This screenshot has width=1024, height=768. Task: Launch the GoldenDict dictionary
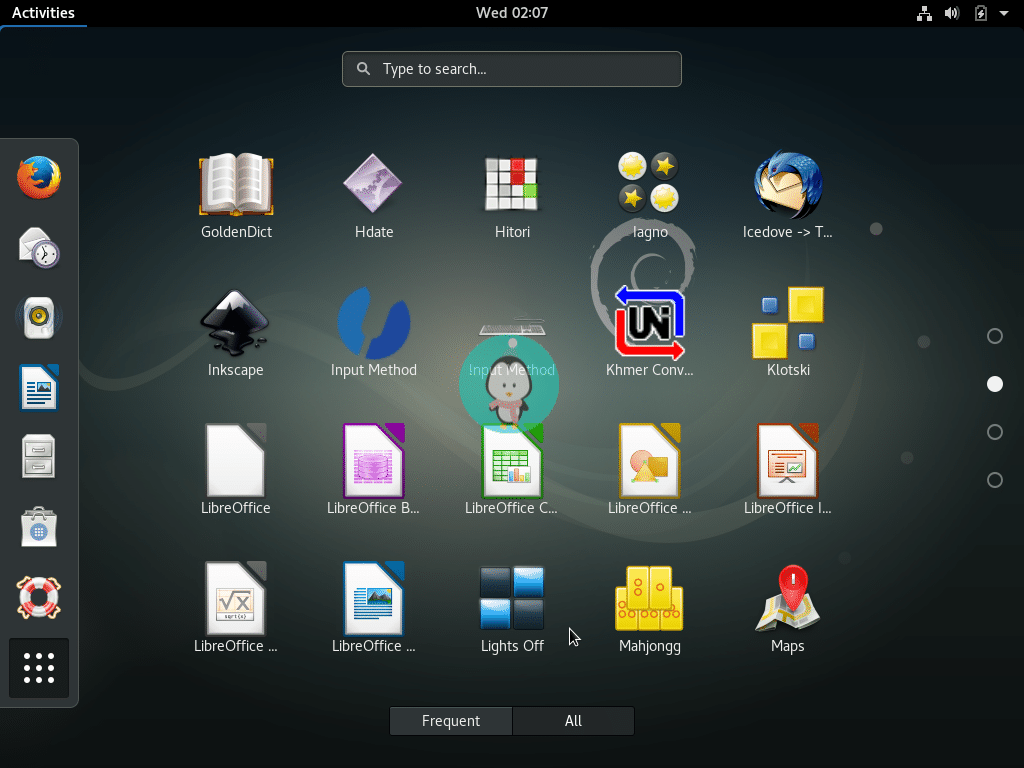[236, 185]
